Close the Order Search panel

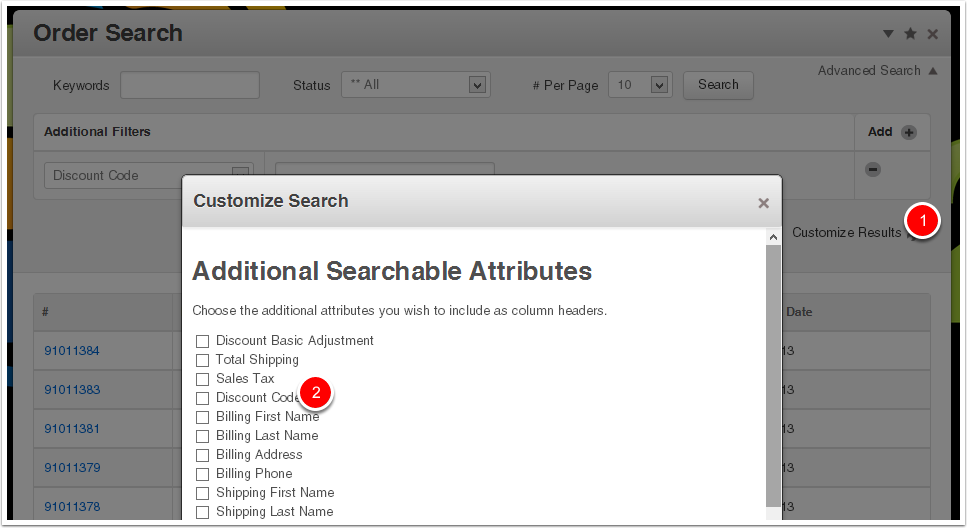932,34
